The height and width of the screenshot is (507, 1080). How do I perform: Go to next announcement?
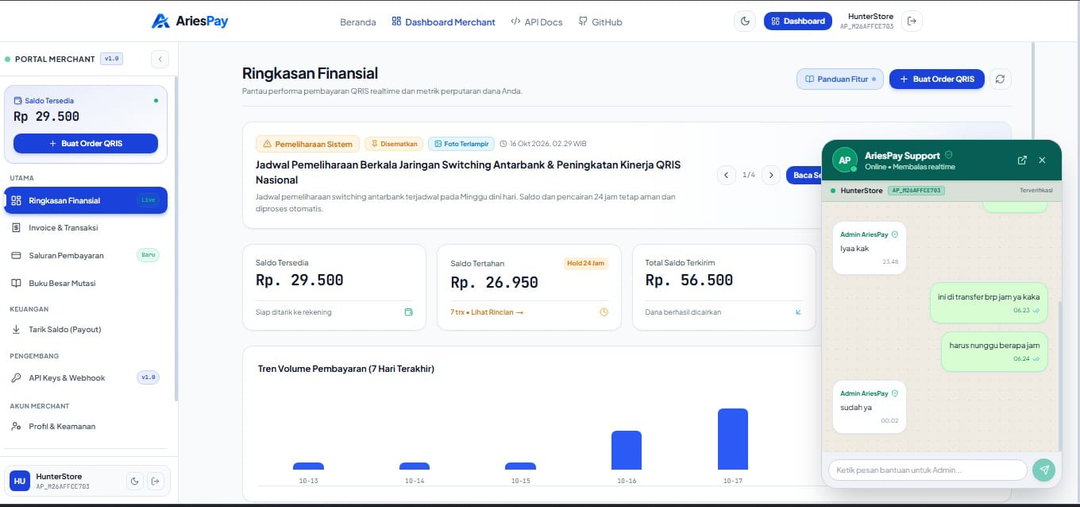pyautogui.click(x=771, y=175)
